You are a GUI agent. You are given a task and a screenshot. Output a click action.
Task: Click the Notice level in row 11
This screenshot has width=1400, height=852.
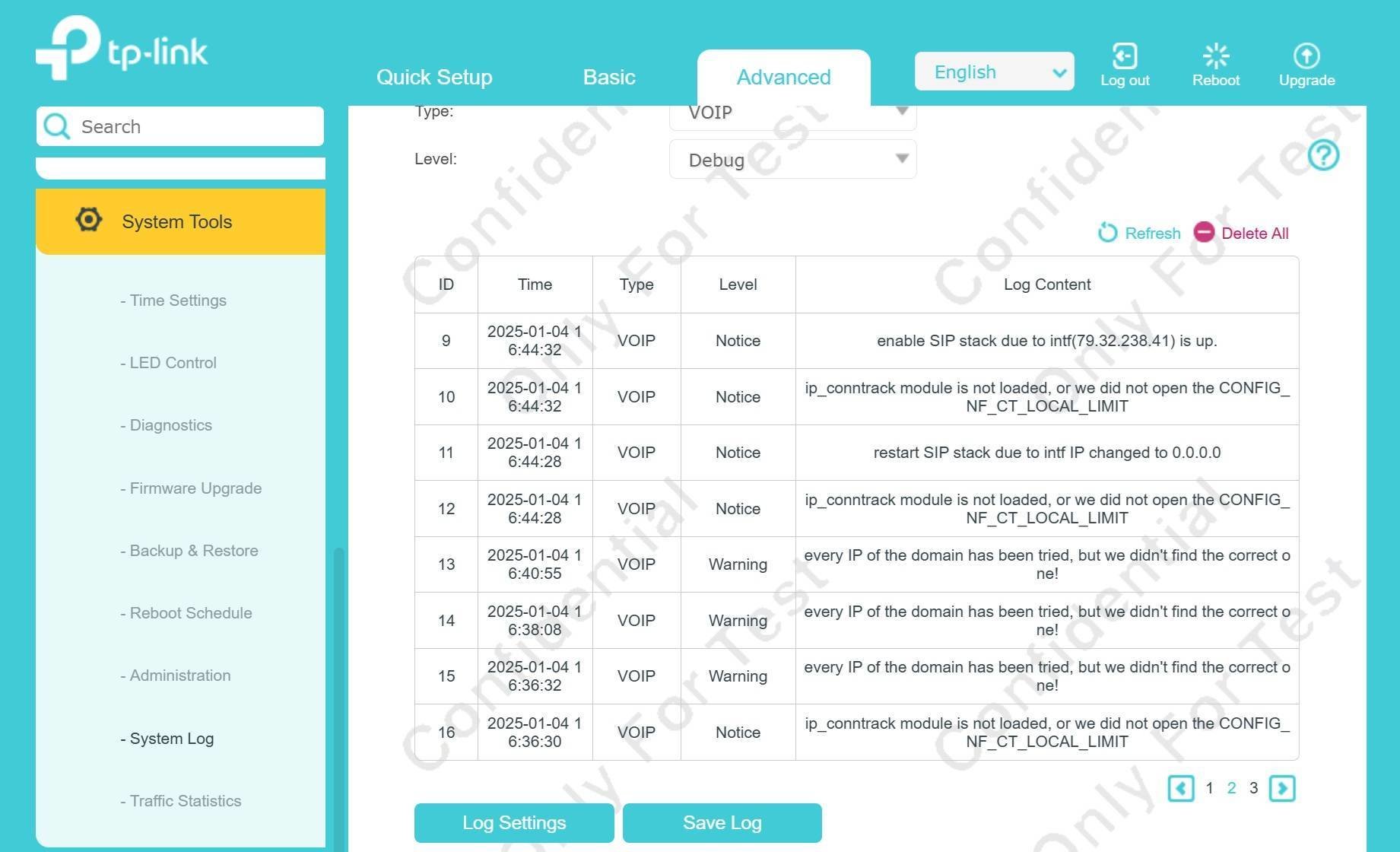(x=738, y=453)
